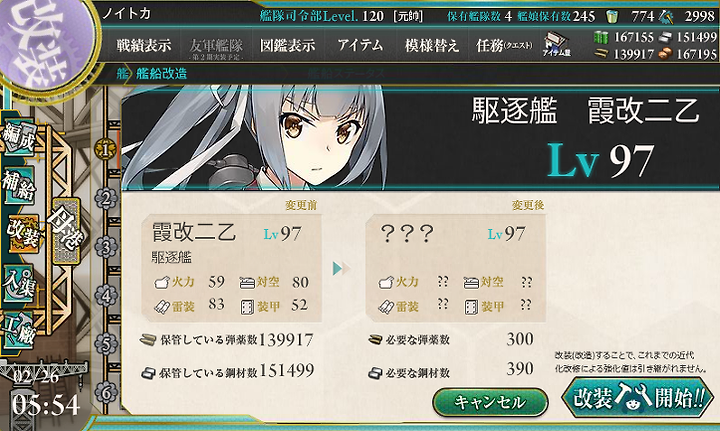The width and height of the screenshot is (720, 431).
Task: Select fleet number 4 flower marker
Action: [x=106, y=296]
